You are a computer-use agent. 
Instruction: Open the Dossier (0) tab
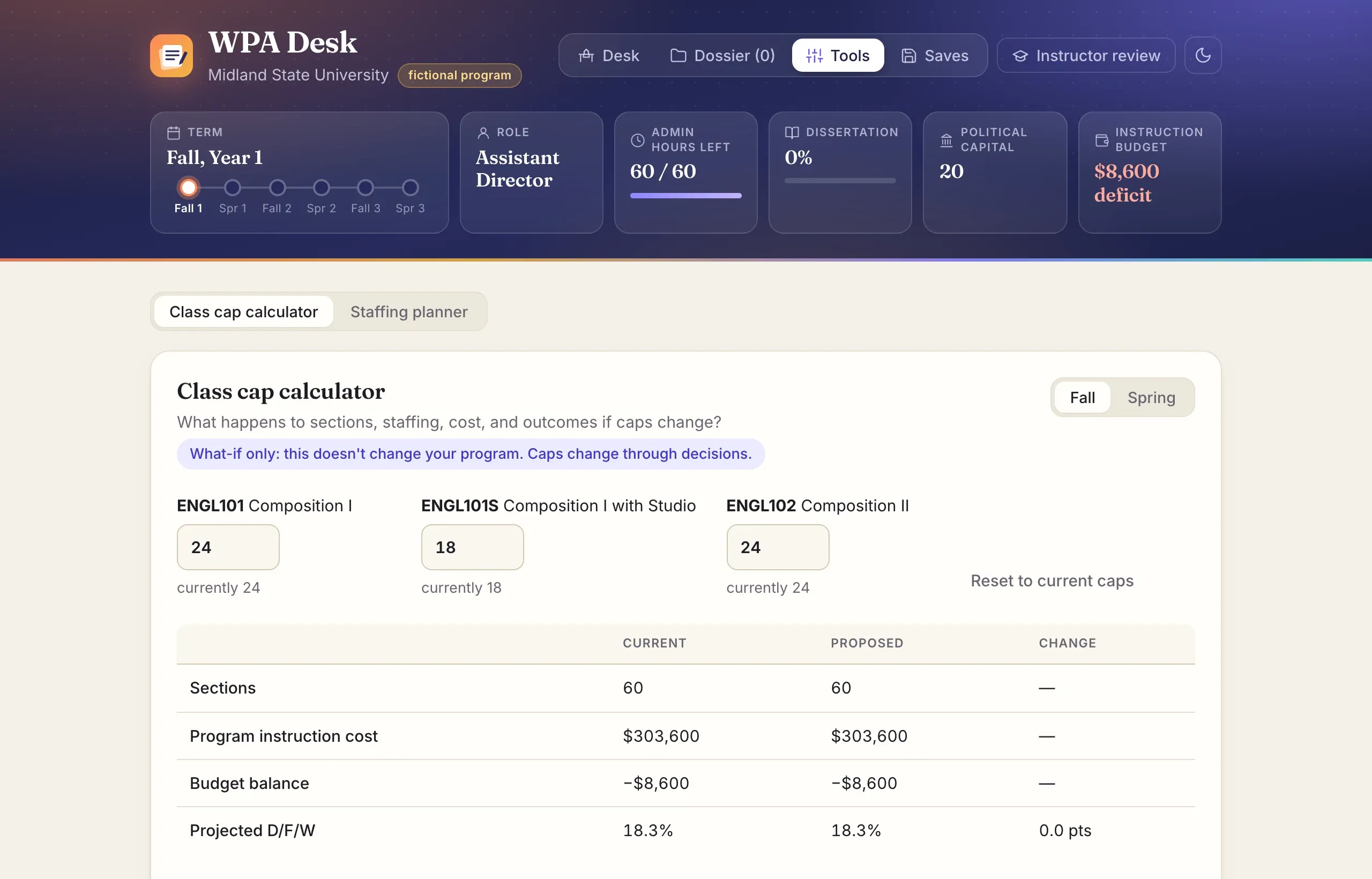[x=722, y=55]
